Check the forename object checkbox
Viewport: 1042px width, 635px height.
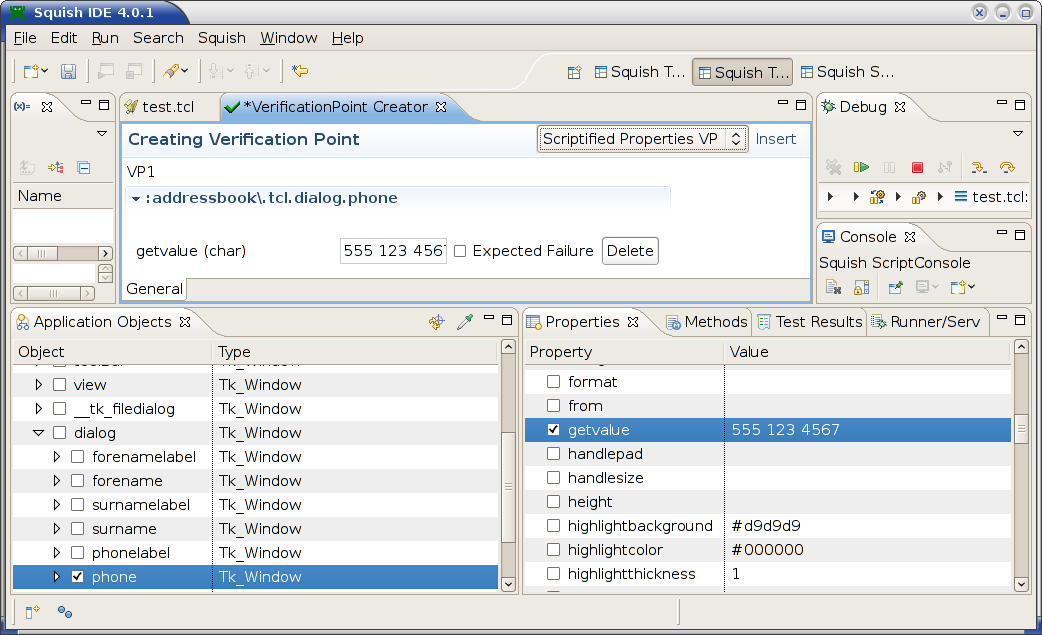(x=77, y=481)
